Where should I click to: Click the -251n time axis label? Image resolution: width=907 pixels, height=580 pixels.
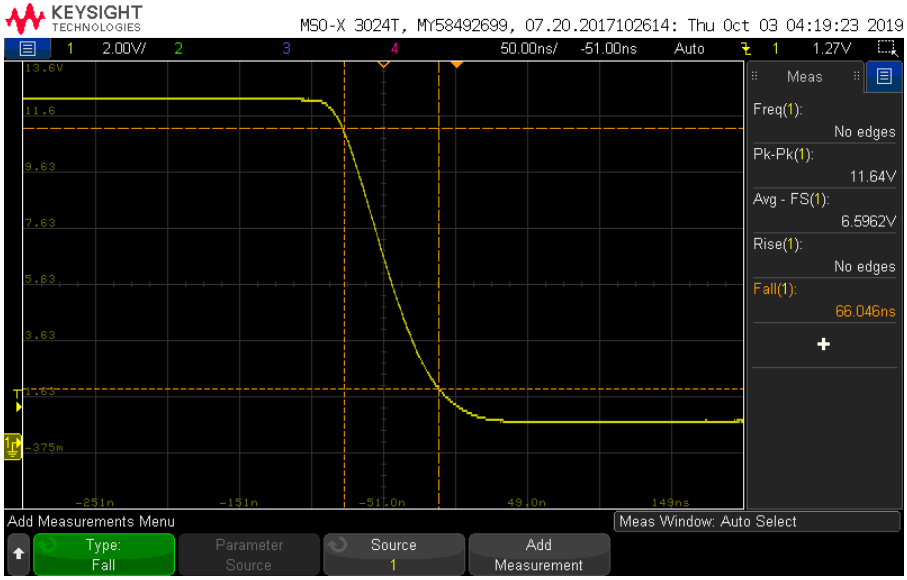[94, 503]
